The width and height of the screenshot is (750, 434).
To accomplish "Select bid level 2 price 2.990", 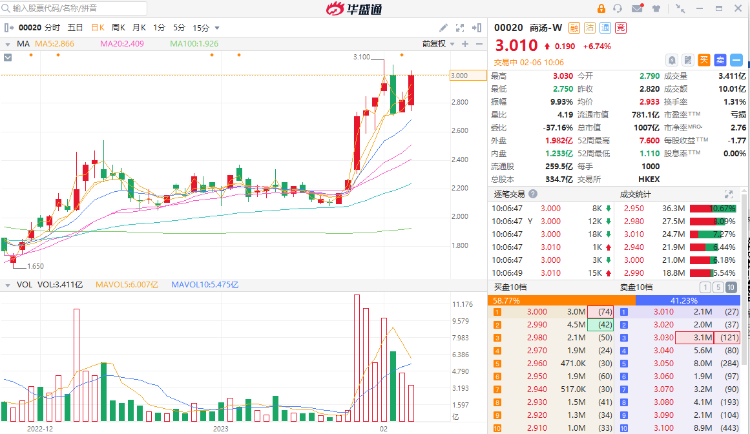I will point(537,325).
